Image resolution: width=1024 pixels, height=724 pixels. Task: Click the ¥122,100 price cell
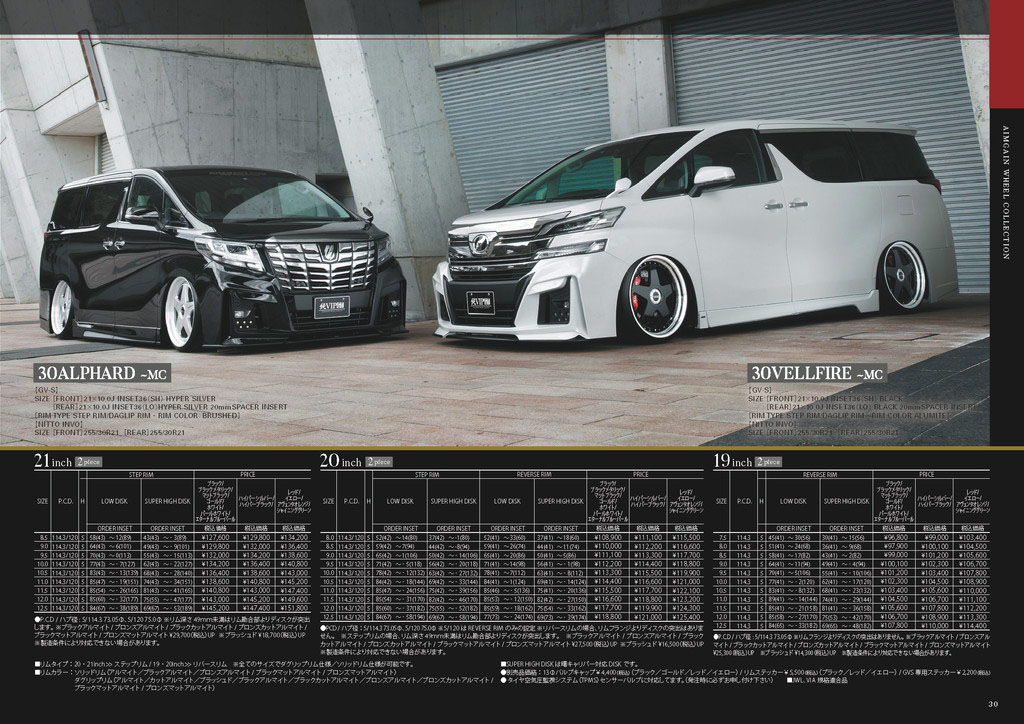point(686,590)
